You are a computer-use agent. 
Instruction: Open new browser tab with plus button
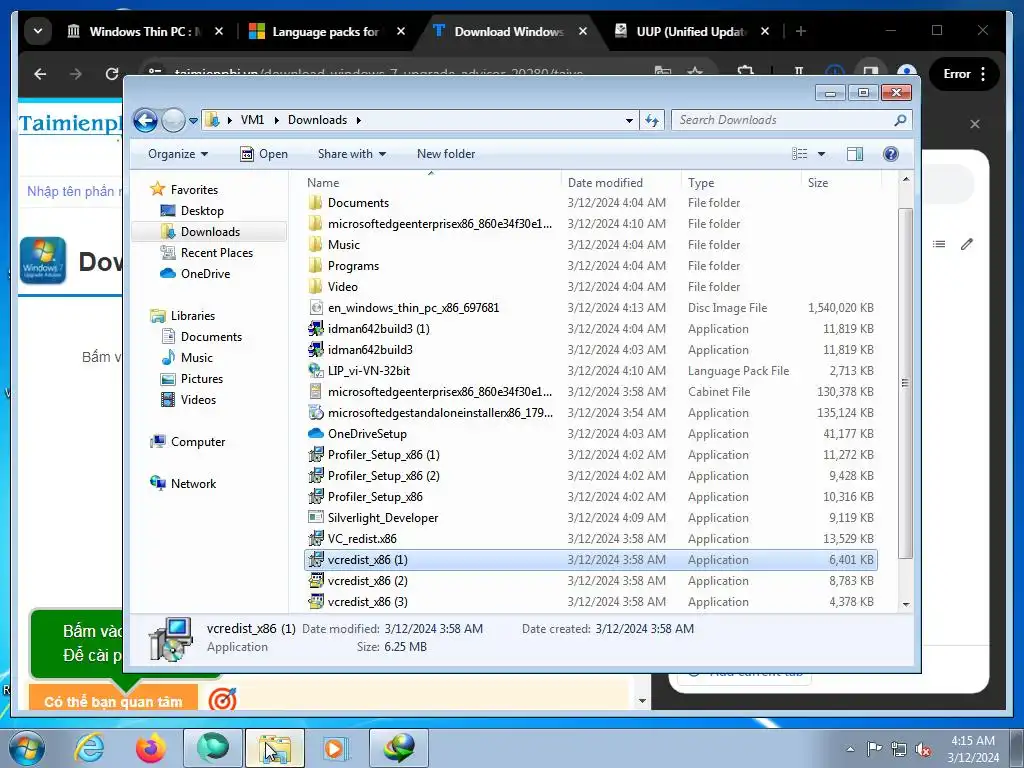[801, 31]
